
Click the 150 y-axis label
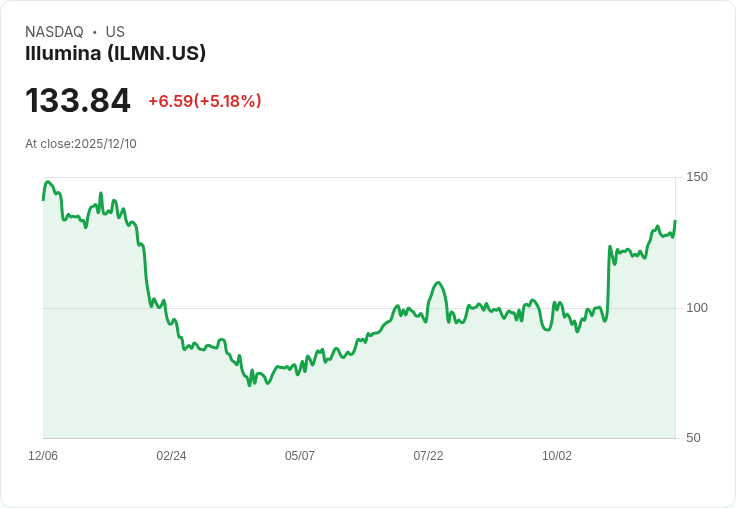tap(697, 177)
